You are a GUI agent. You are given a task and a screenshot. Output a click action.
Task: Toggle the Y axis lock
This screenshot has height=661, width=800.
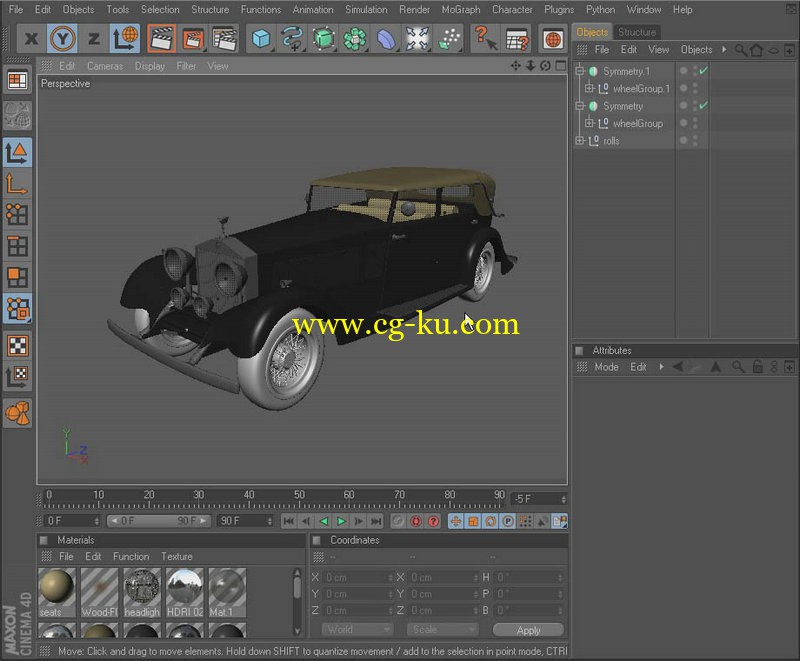pyautogui.click(x=62, y=38)
